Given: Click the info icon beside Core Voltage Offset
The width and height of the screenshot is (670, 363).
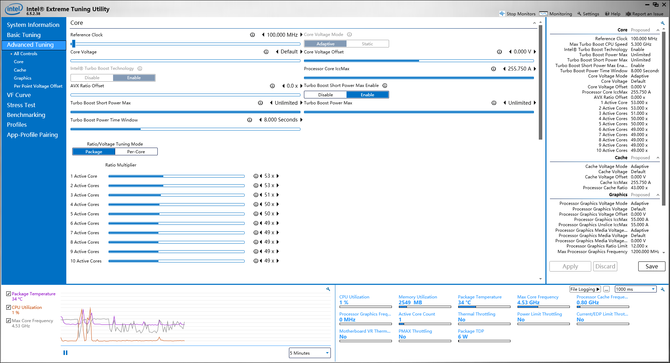Looking at the screenshot, I should click(x=499, y=52).
